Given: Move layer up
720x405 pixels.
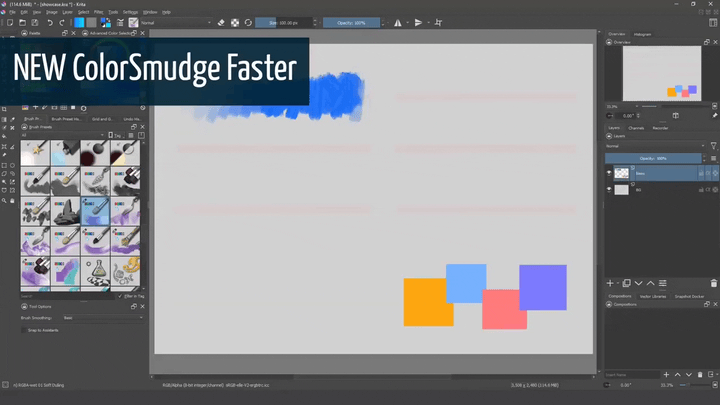Looking at the screenshot, I should pyautogui.click(x=650, y=283).
